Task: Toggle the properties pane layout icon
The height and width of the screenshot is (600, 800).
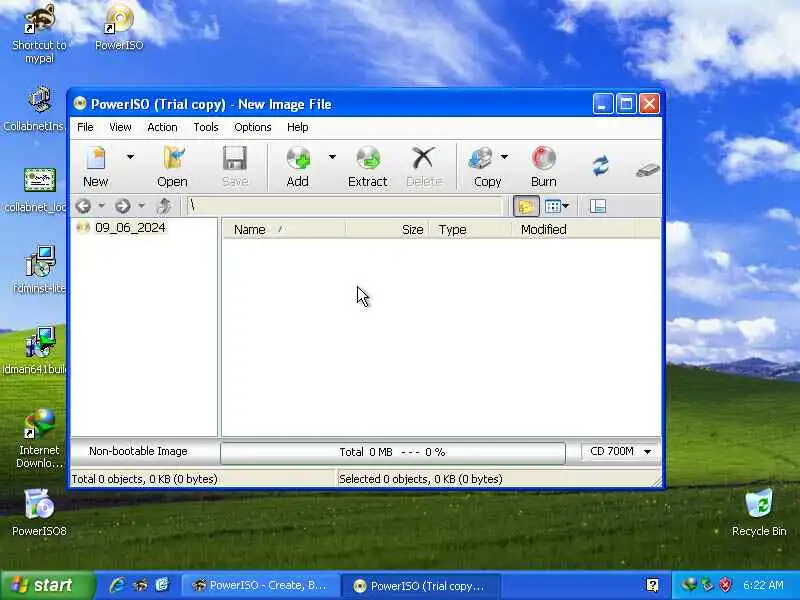Action: point(597,206)
